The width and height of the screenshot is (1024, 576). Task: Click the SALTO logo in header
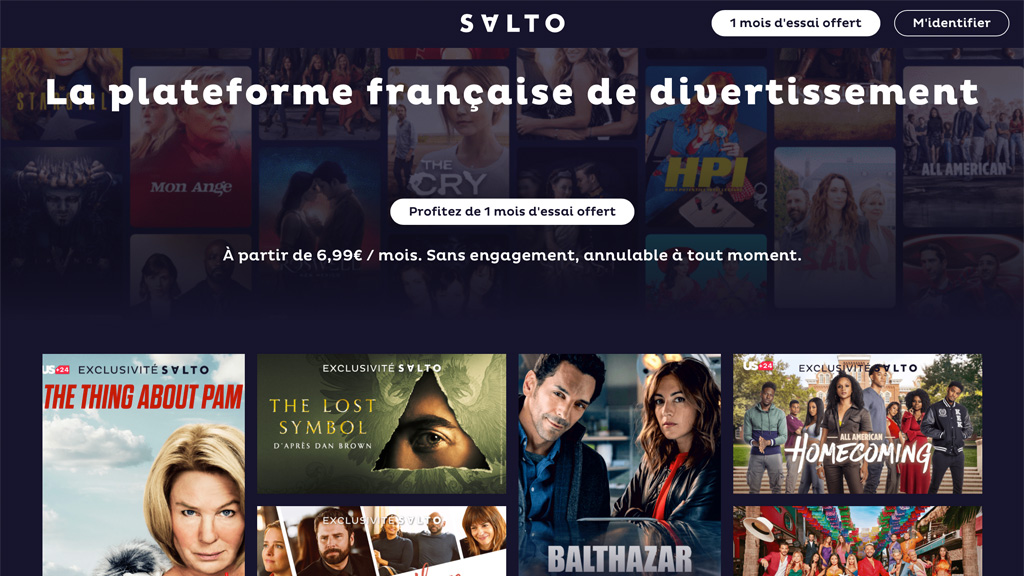(512, 24)
